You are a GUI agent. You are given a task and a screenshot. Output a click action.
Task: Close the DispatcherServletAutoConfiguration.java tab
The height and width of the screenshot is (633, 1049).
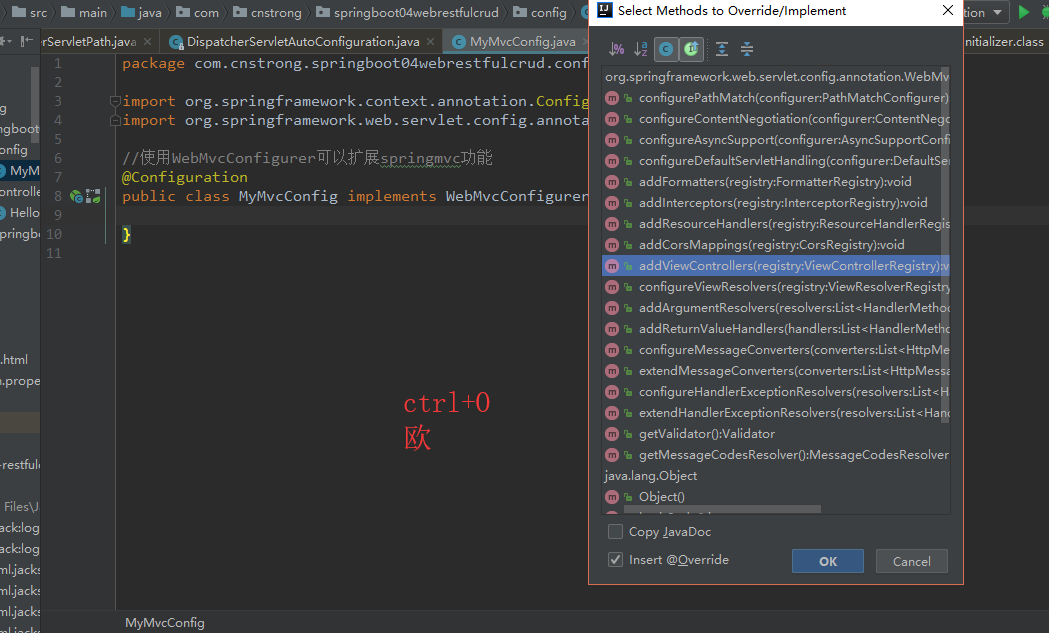[430, 41]
